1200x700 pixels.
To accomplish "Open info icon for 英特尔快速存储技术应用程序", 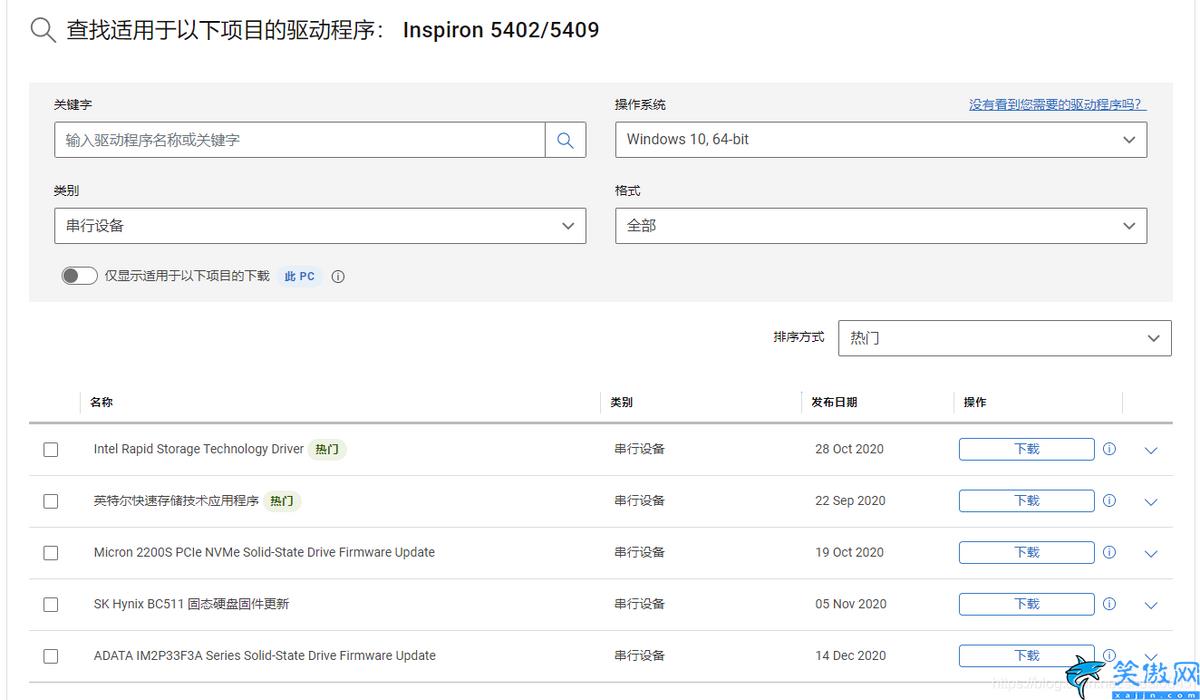I will 1109,501.
